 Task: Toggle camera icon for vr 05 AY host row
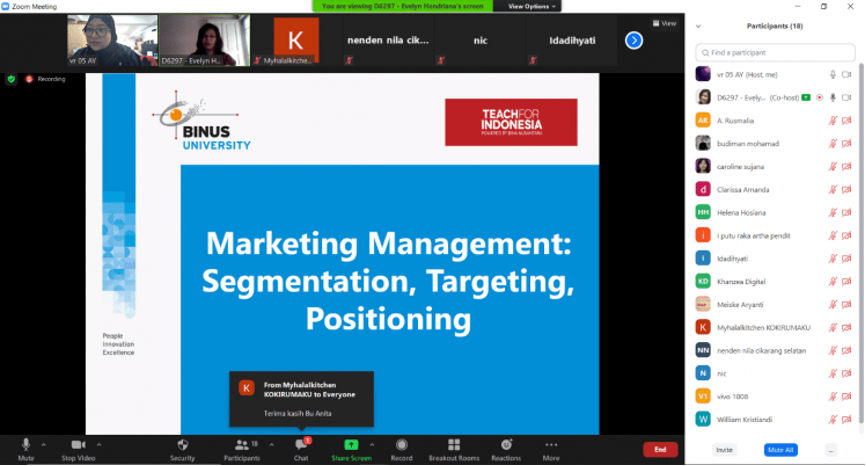point(846,75)
